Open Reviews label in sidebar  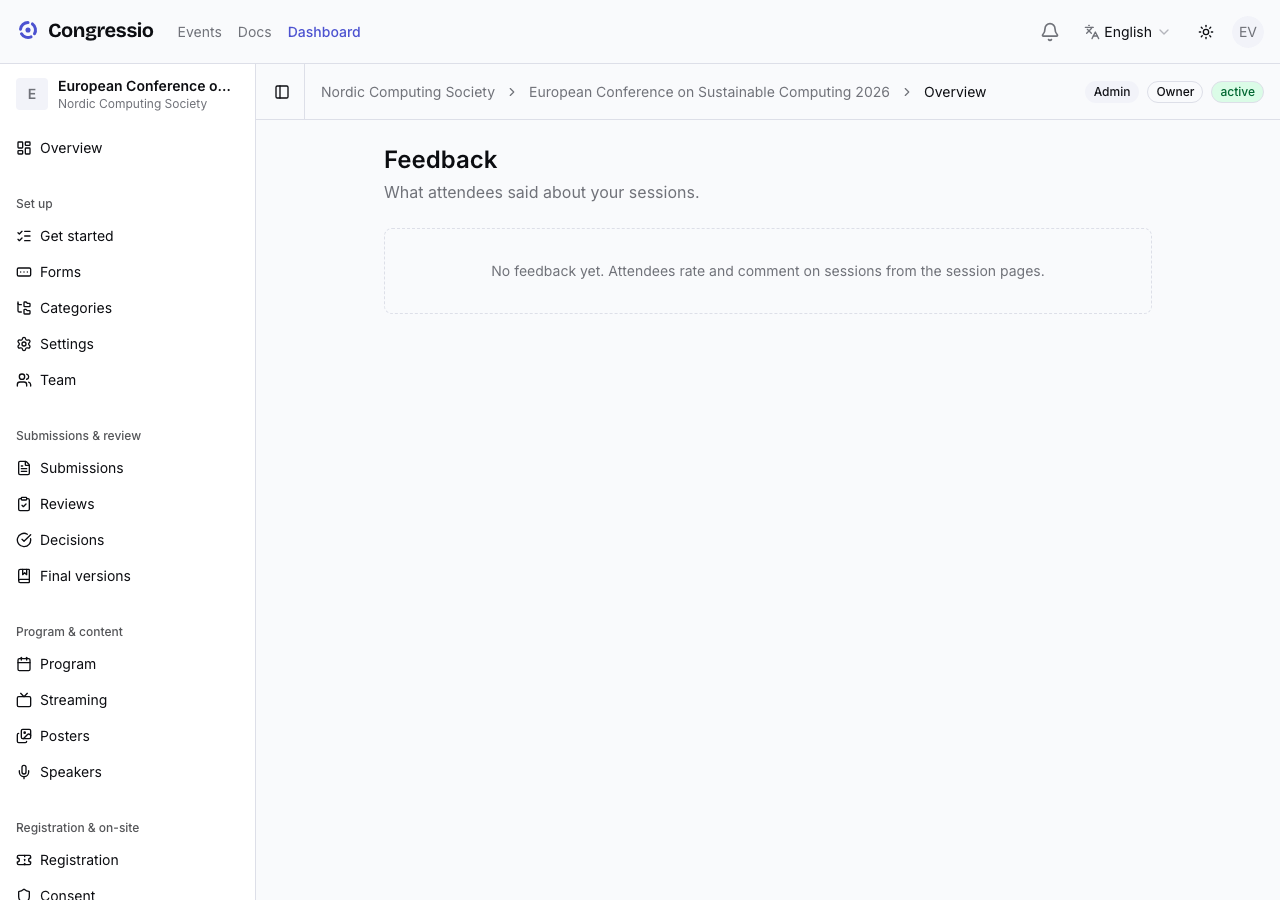[67, 504]
